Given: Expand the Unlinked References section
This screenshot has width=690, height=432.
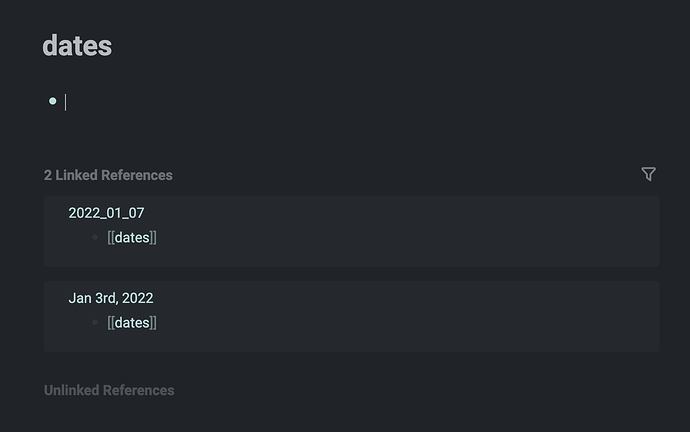Looking at the screenshot, I should [x=109, y=390].
